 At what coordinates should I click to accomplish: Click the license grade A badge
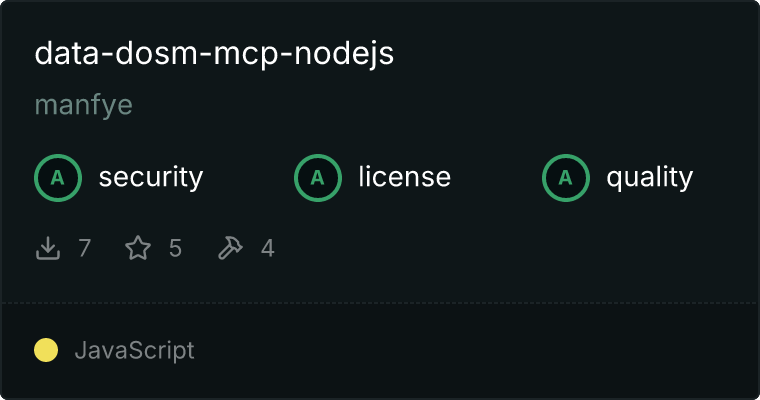click(x=317, y=178)
